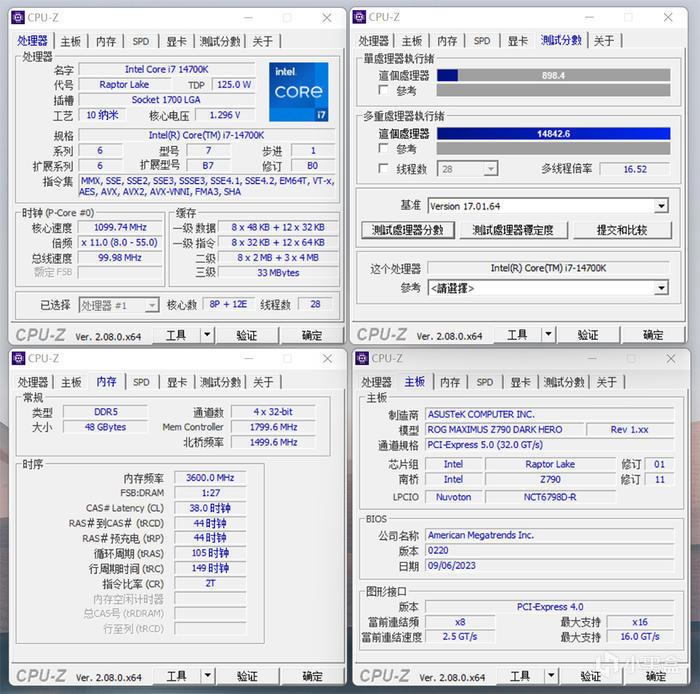Close the memory tab CPU-Z window
The height and width of the screenshot is (694, 700).
[327, 359]
